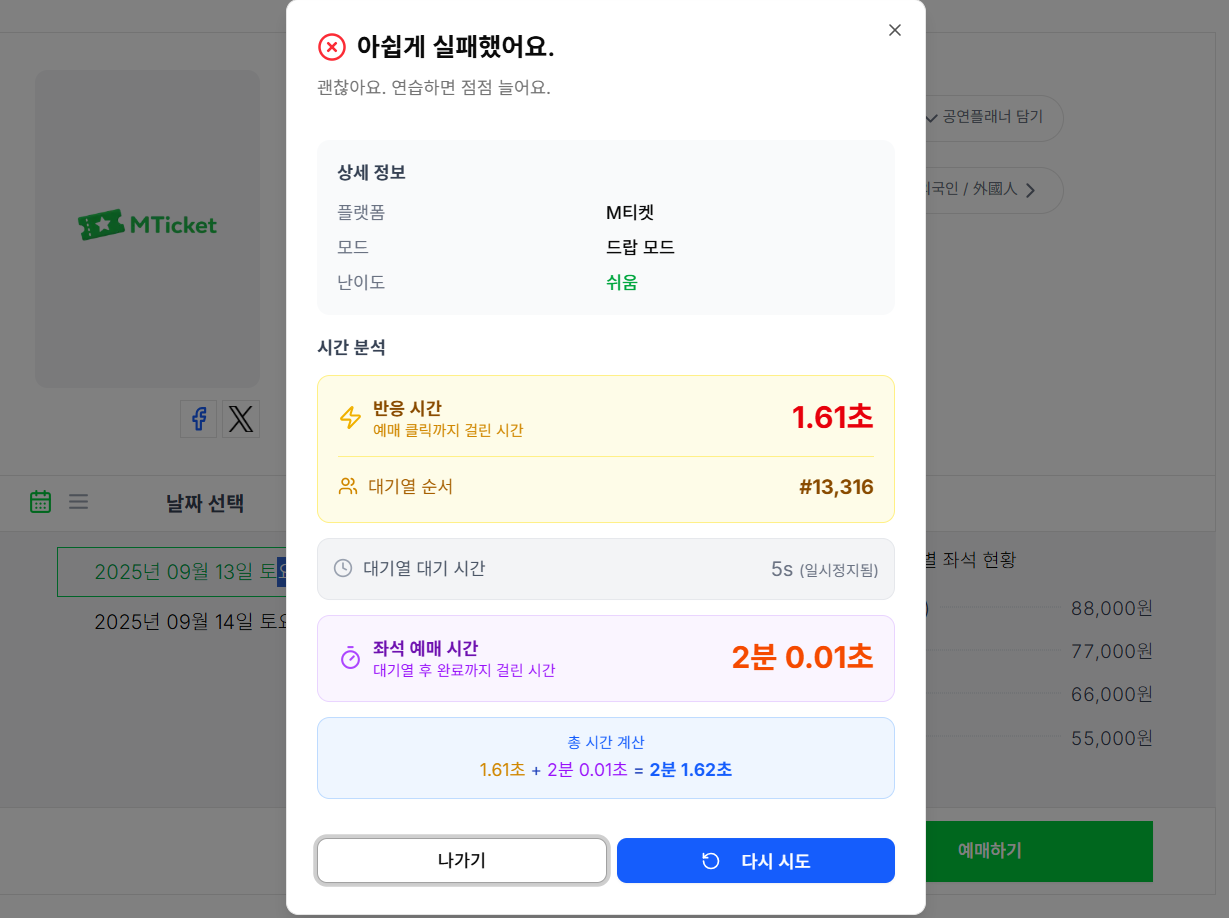Click the purple stopwatch icon
Image resolution: width=1229 pixels, height=918 pixels.
tap(350, 657)
